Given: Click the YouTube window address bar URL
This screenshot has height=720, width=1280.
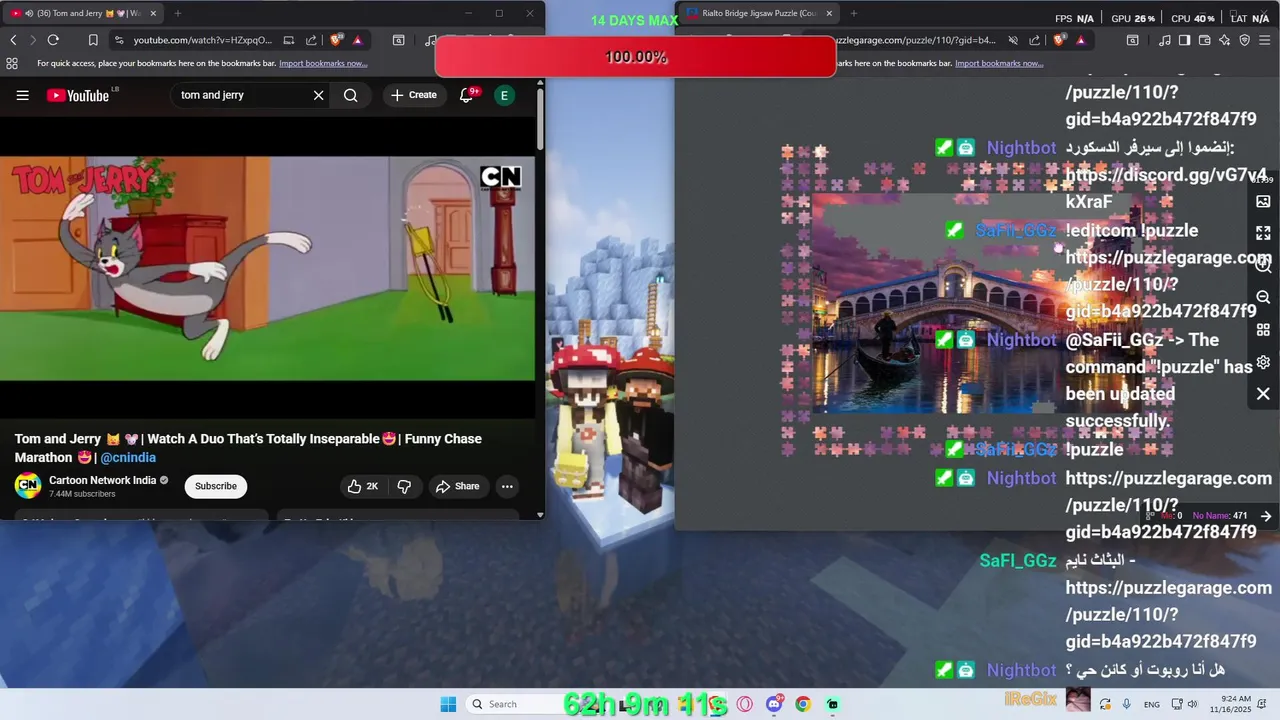Looking at the screenshot, I should click(x=203, y=40).
